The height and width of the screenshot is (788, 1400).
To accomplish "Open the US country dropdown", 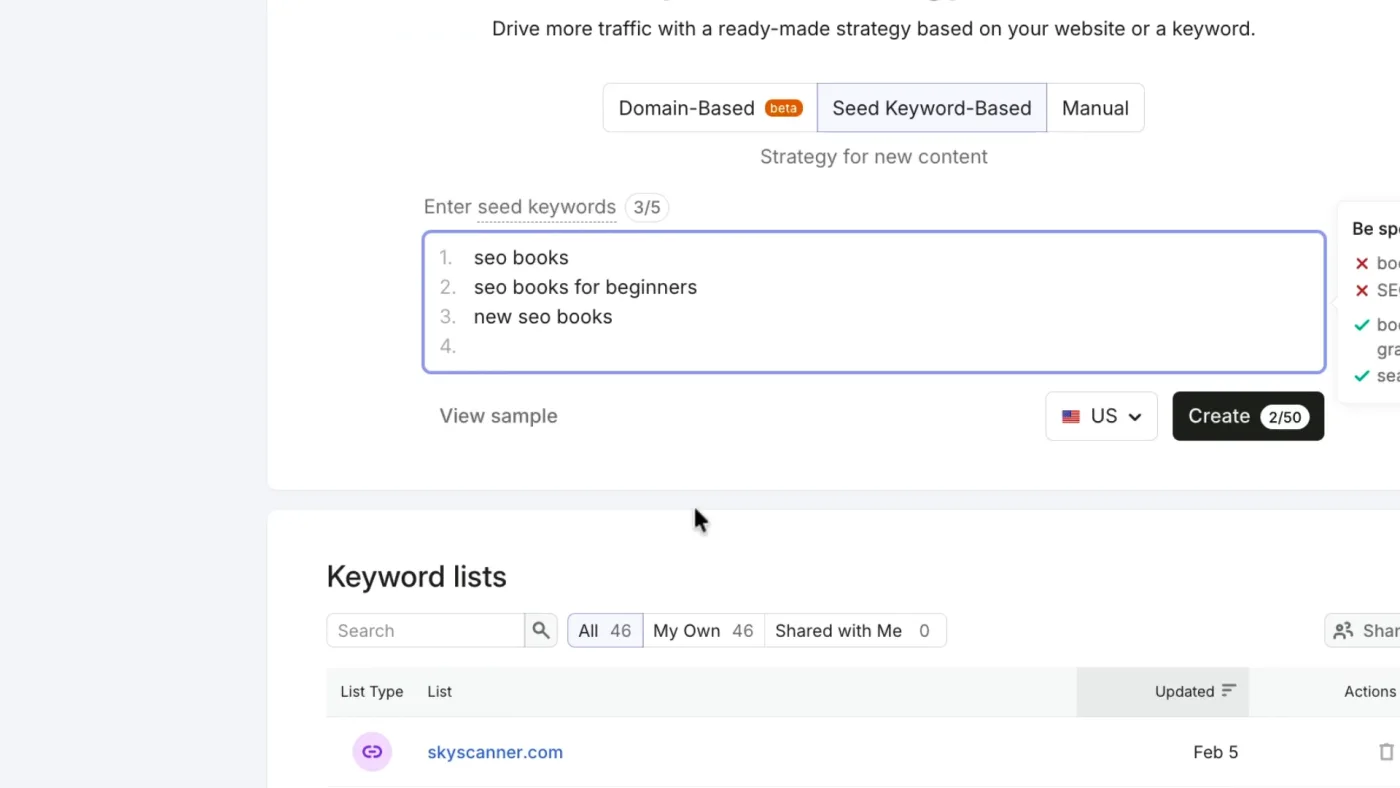I will pyautogui.click(x=1101, y=416).
